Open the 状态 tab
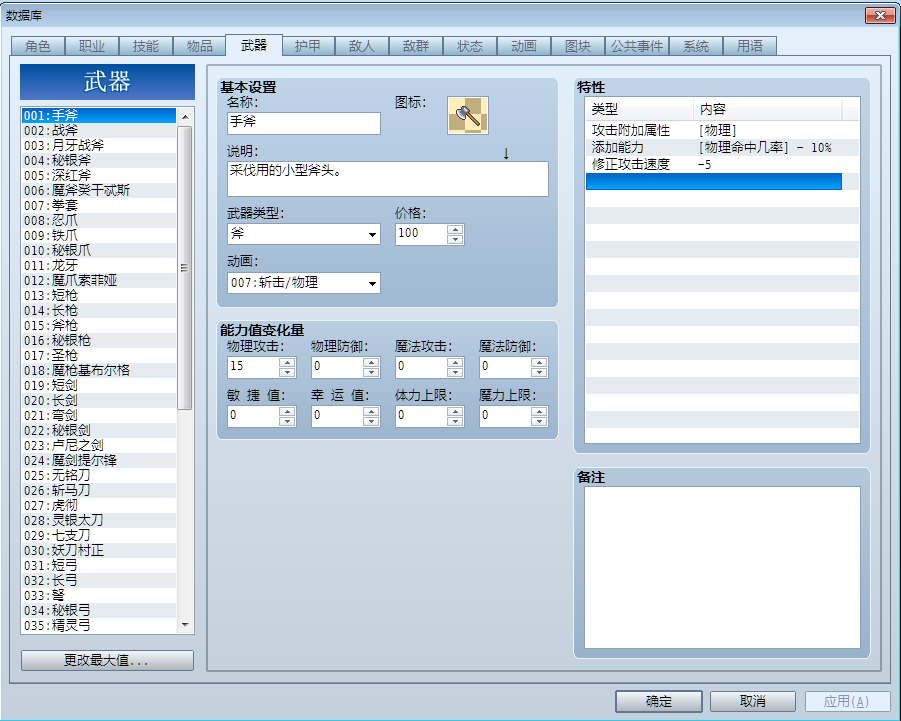The image size is (901, 721). coord(470,46)
